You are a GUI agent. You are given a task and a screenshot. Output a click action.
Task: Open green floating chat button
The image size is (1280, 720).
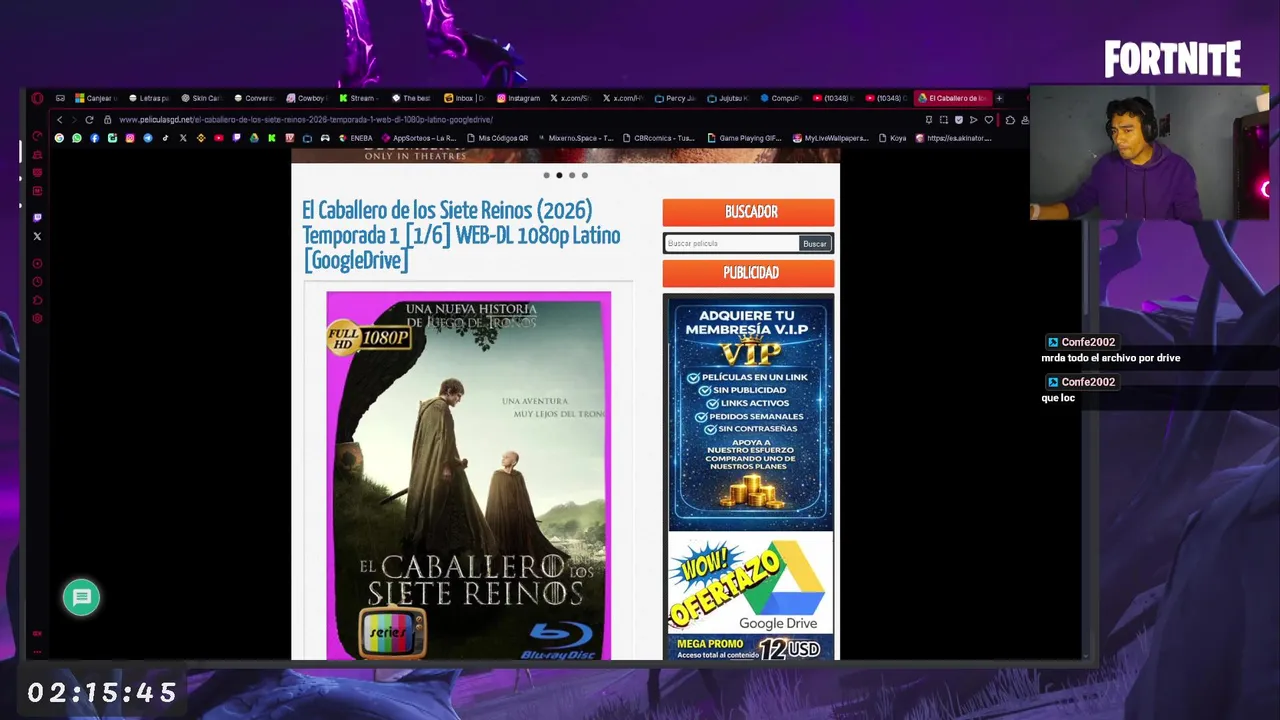tap(81, 597)
